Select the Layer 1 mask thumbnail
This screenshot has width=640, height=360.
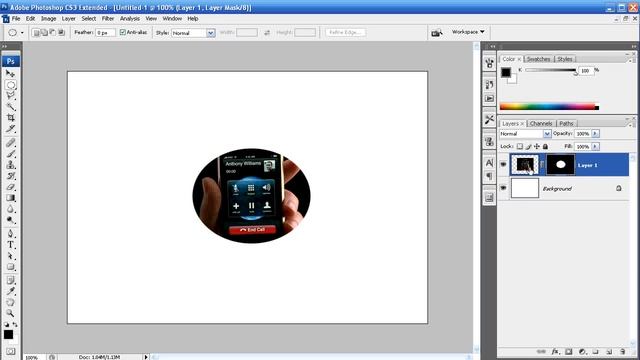click(560, 164)
